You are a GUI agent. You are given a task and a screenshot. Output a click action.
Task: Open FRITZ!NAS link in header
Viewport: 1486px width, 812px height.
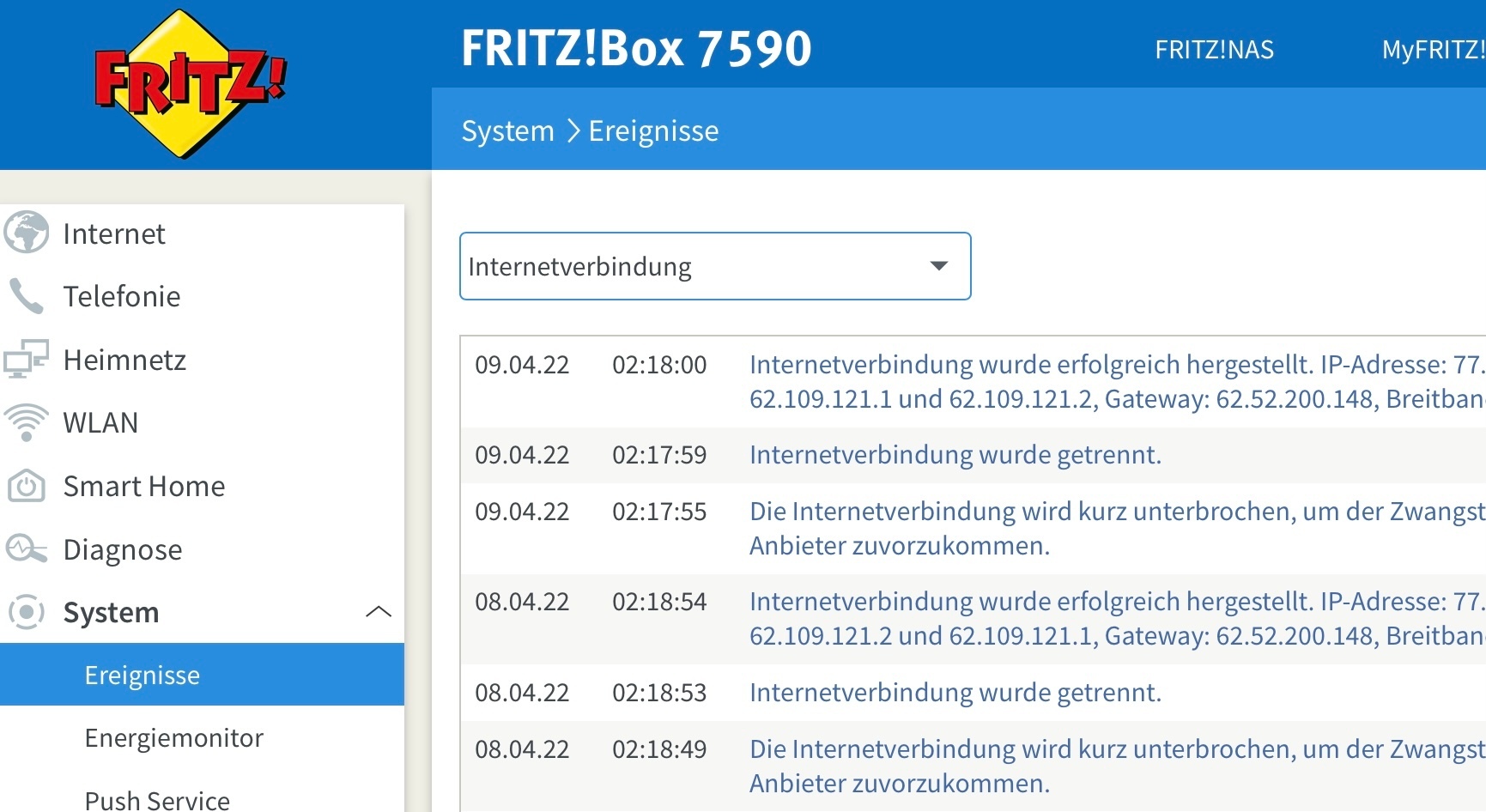(x=1214, y=50)
